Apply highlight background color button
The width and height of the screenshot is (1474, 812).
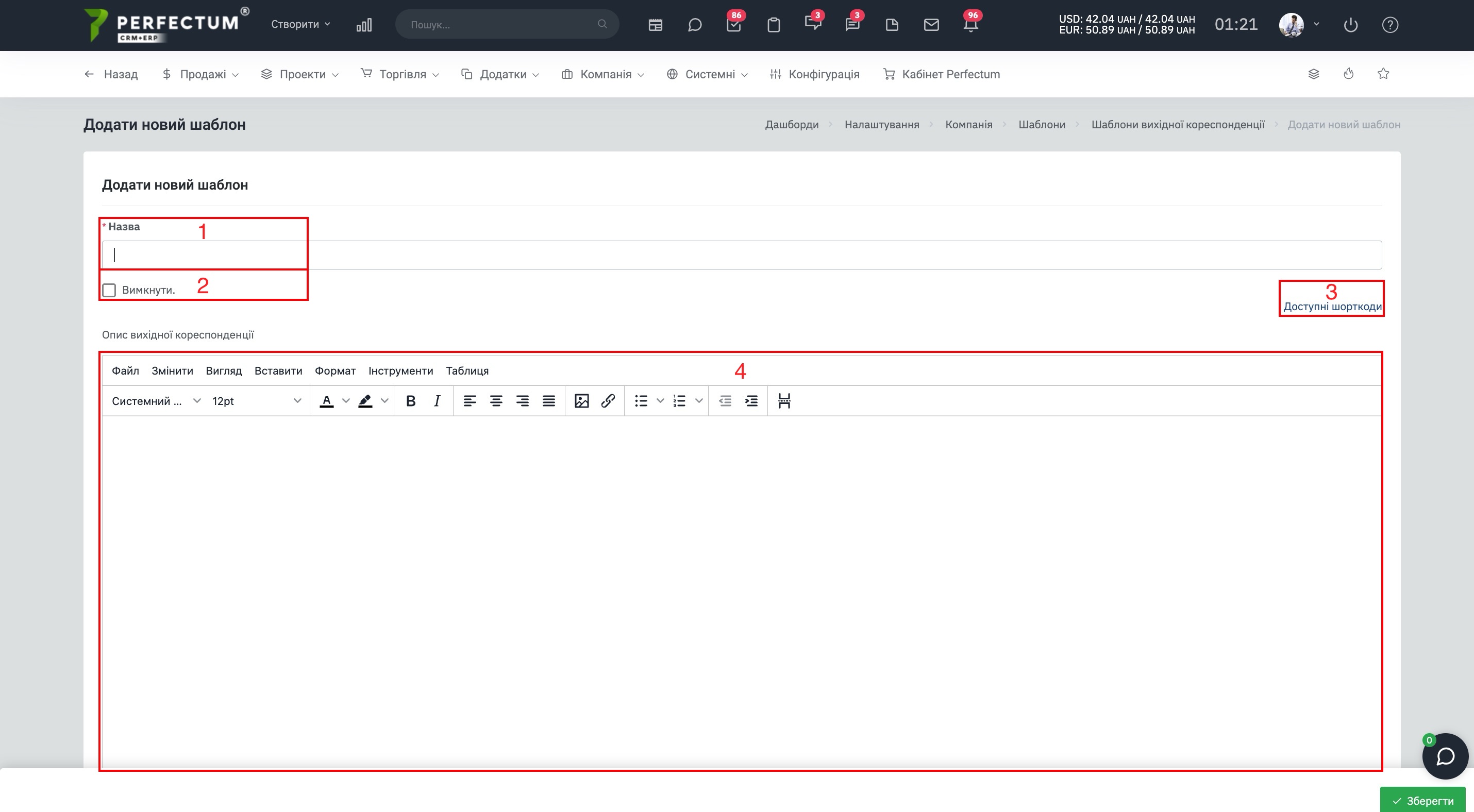(365, 401)
